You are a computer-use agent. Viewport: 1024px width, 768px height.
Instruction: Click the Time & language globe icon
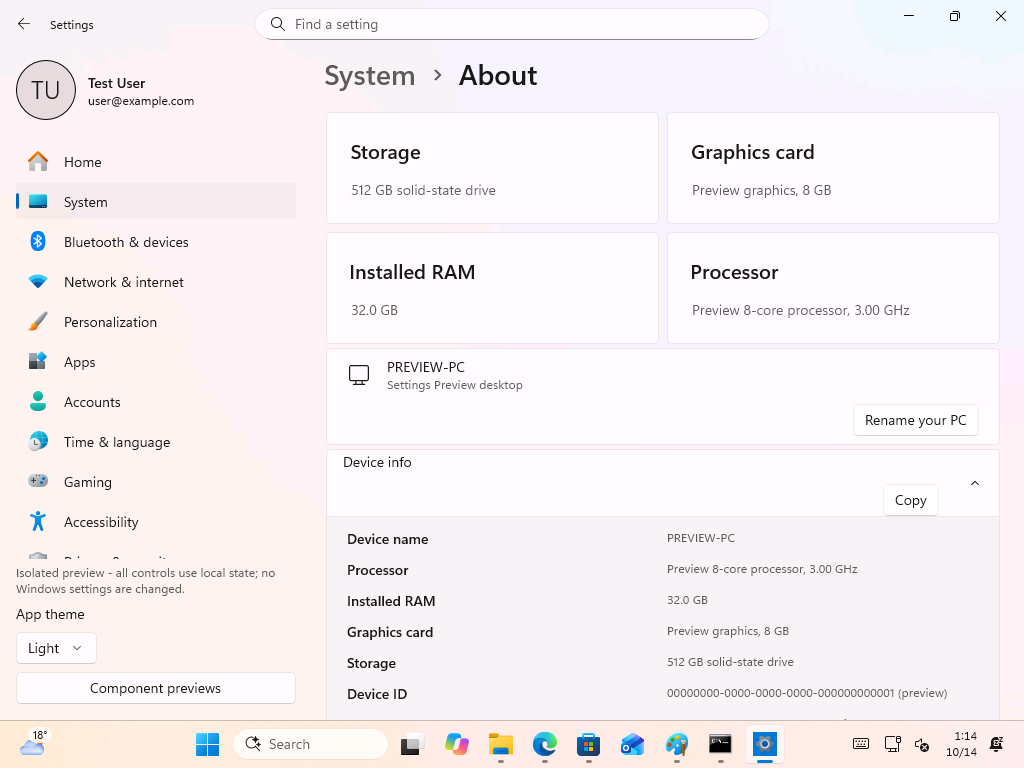pyautogui.click(x=38, y=441)
